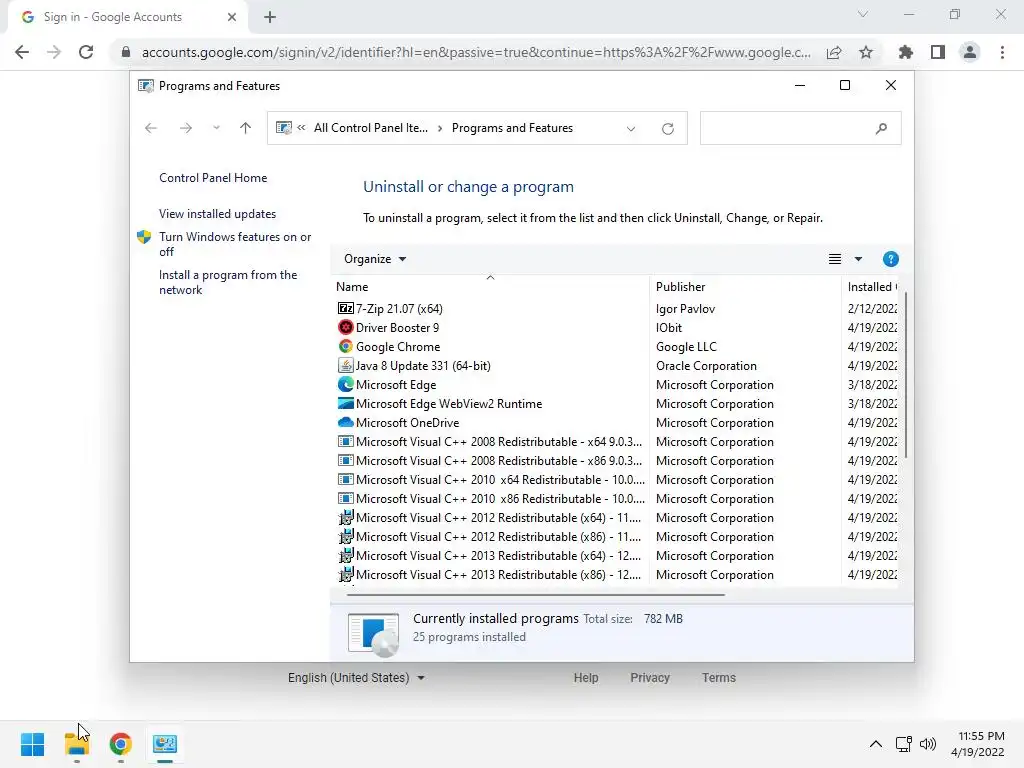Show hidden system tray icons
This screenshot has height=768, width=1024.
point(876,744)
